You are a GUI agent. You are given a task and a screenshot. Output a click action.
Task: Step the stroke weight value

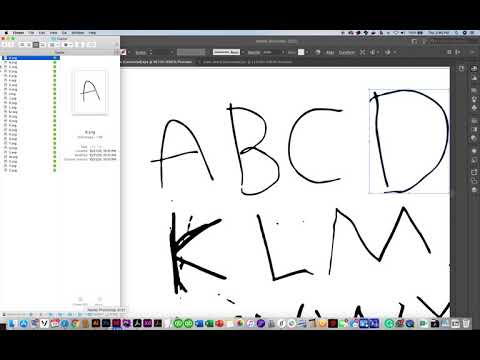pos(151,52)
